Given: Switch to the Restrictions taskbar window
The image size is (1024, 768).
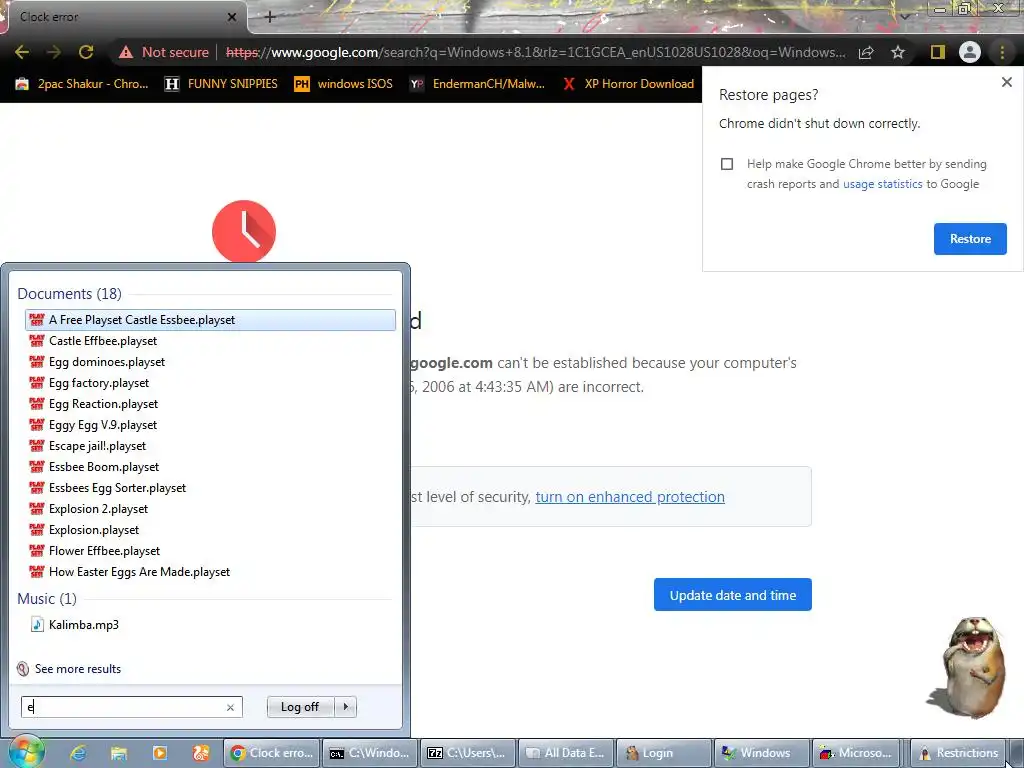Looking at the screenshot, I should click(x=958, y=753).
